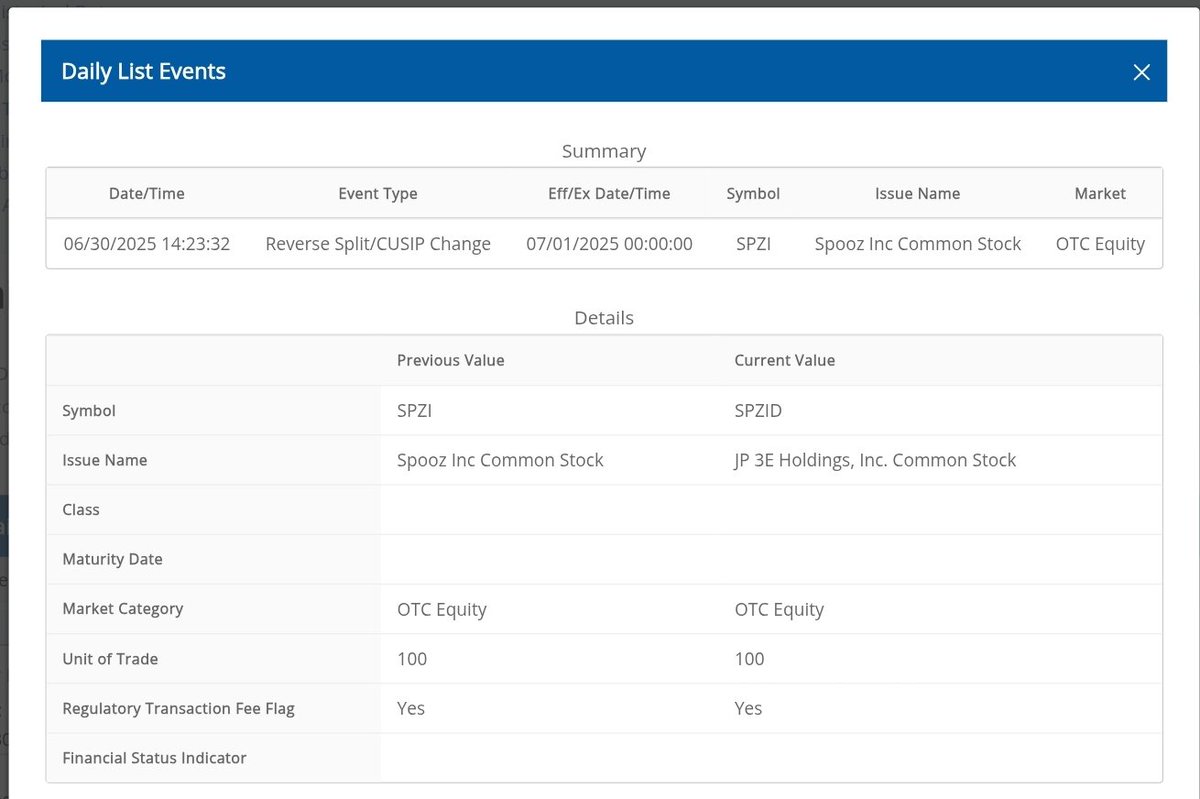Image resolution: width=1200 pixels, height=799 pixels.
Task: Click the Market column header
Action: pos(1100,193)
